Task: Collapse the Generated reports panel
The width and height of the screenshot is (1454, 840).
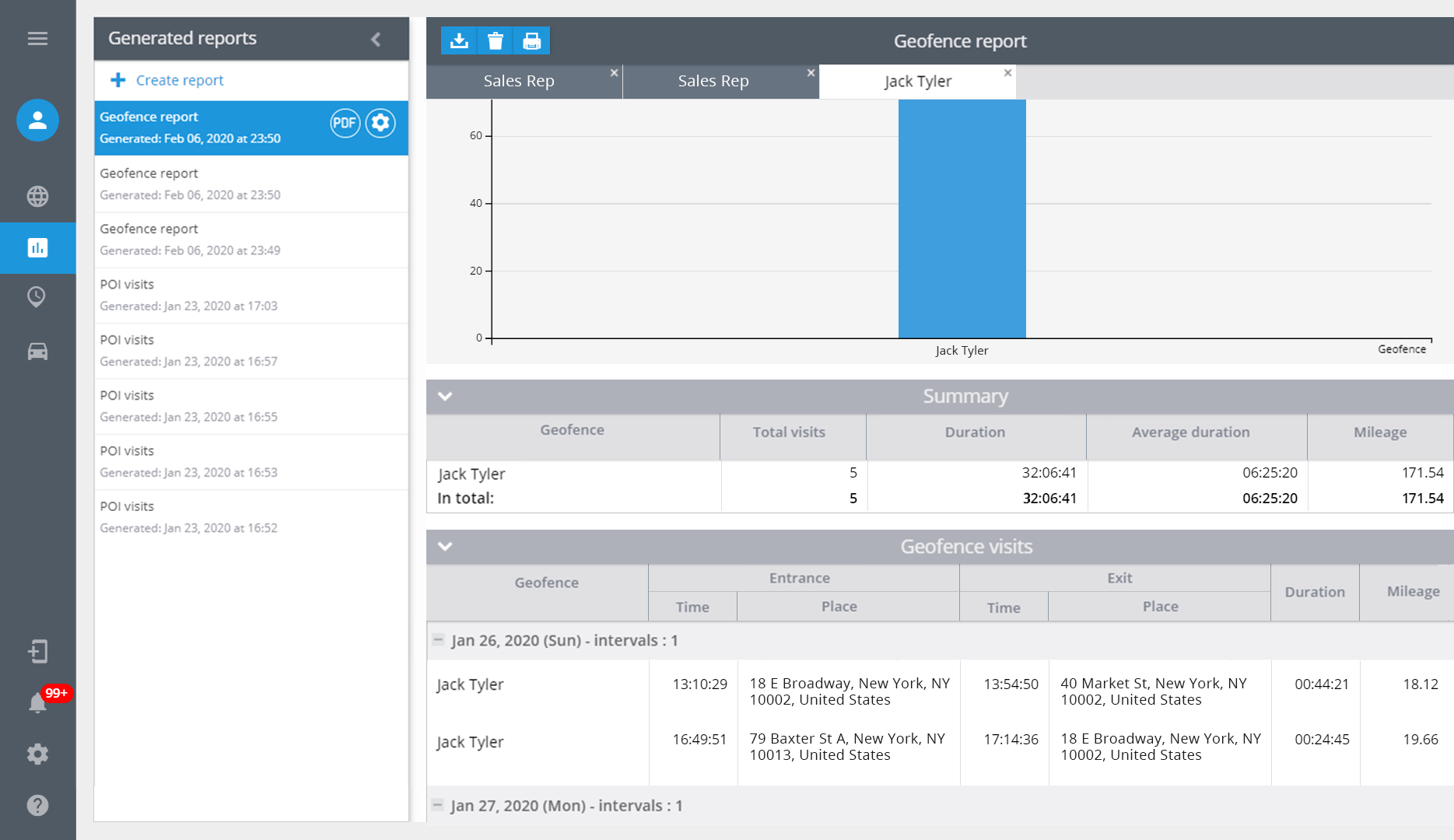Action: click(377, 38)
